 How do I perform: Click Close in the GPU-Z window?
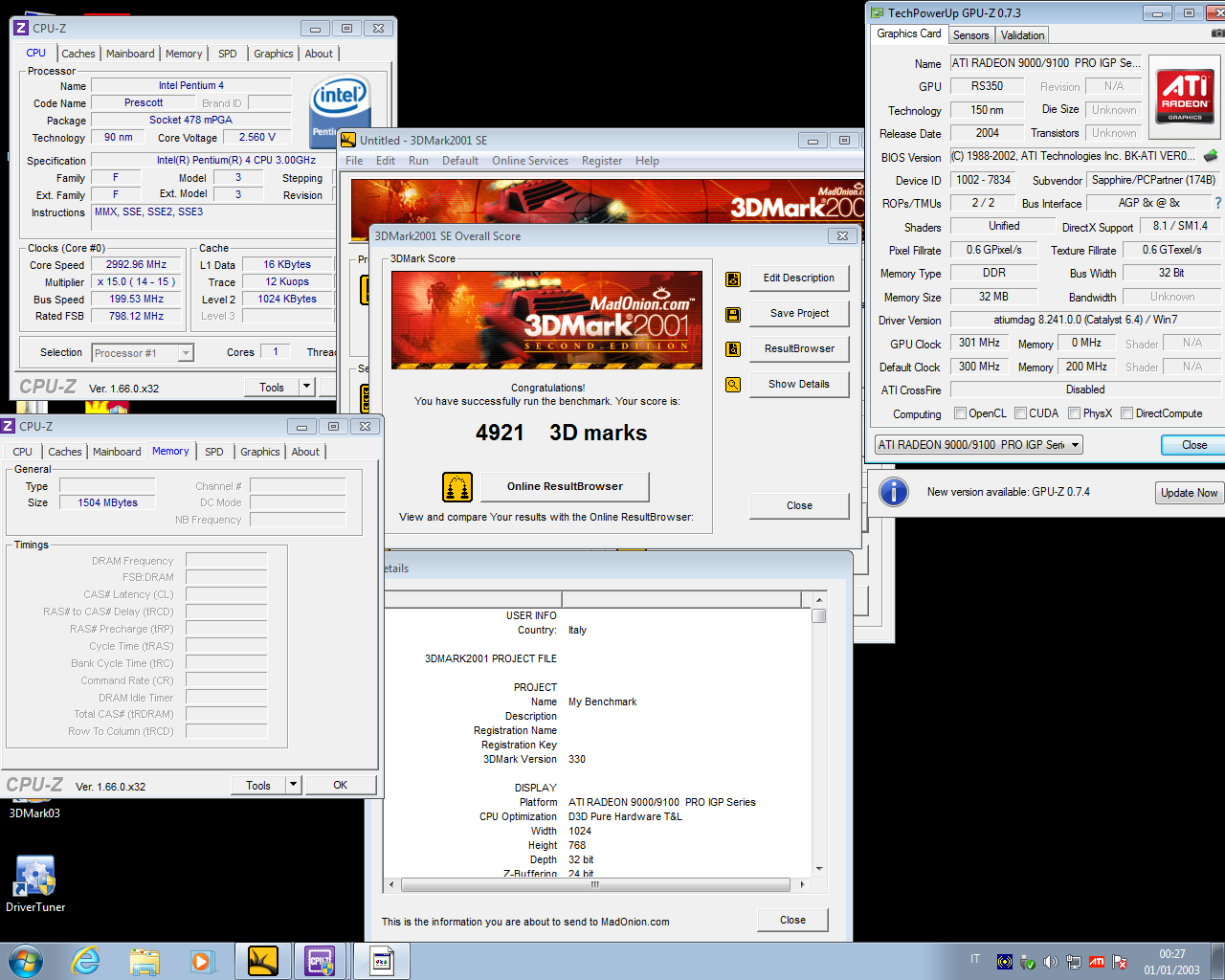[1193, 445]
